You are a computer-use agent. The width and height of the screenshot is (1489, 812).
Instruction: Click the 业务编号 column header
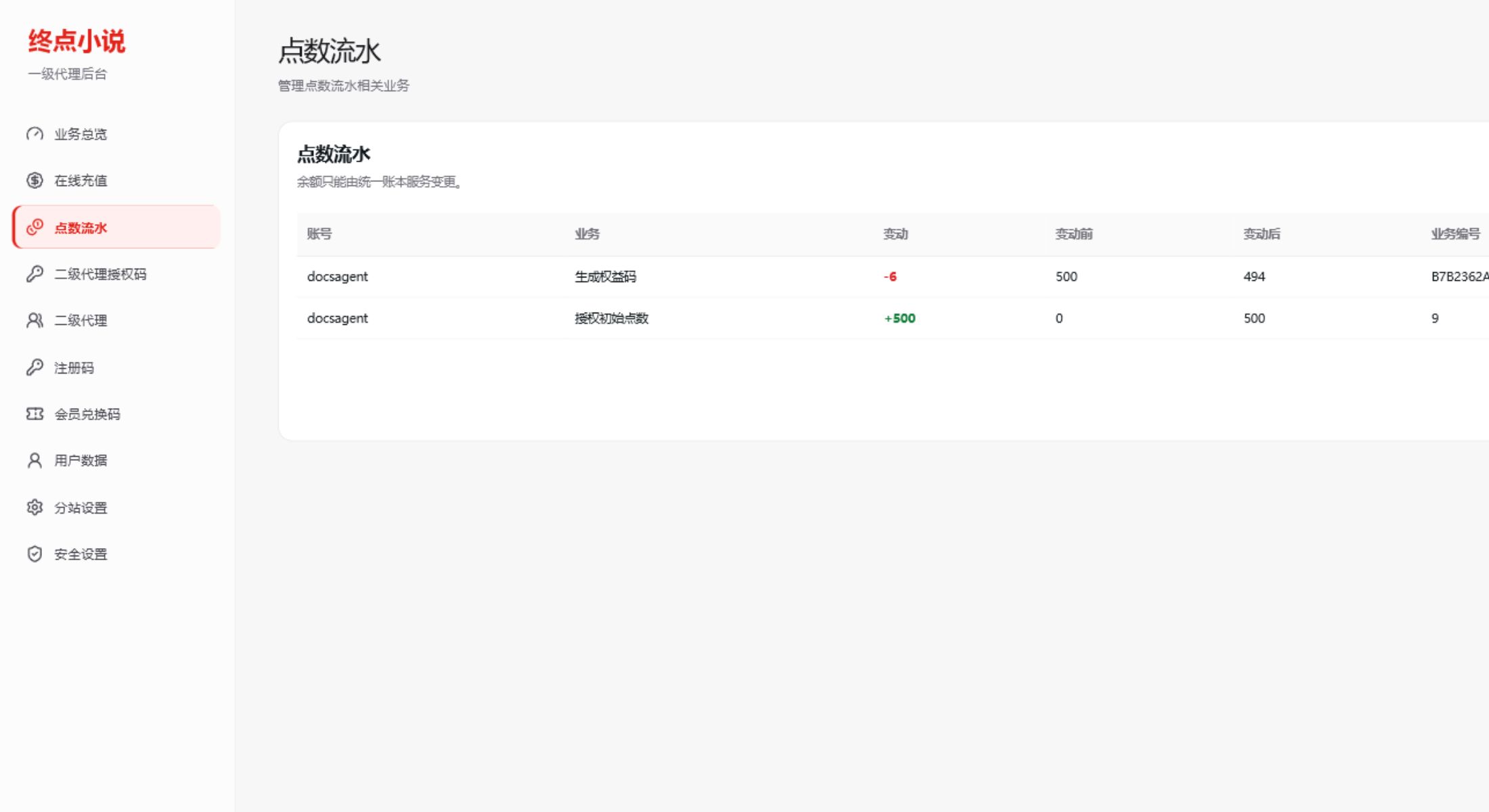pyautogui.click(x=1456, y=234)
